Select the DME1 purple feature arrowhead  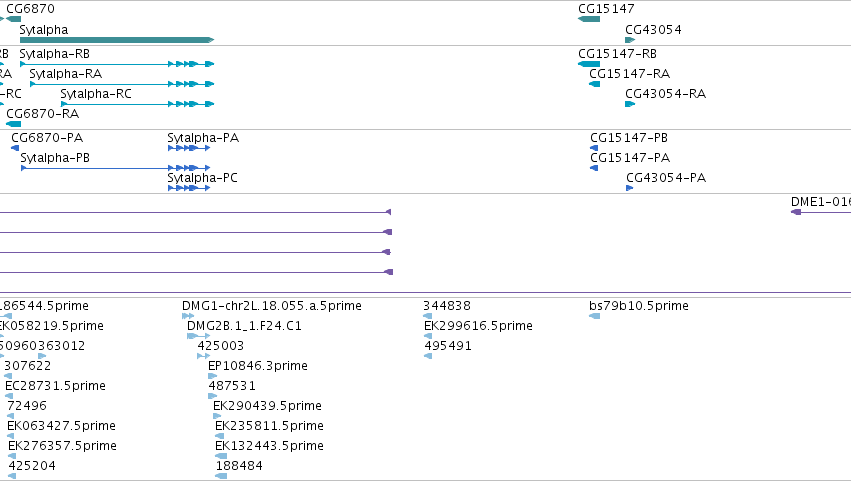tap(796, 212)
